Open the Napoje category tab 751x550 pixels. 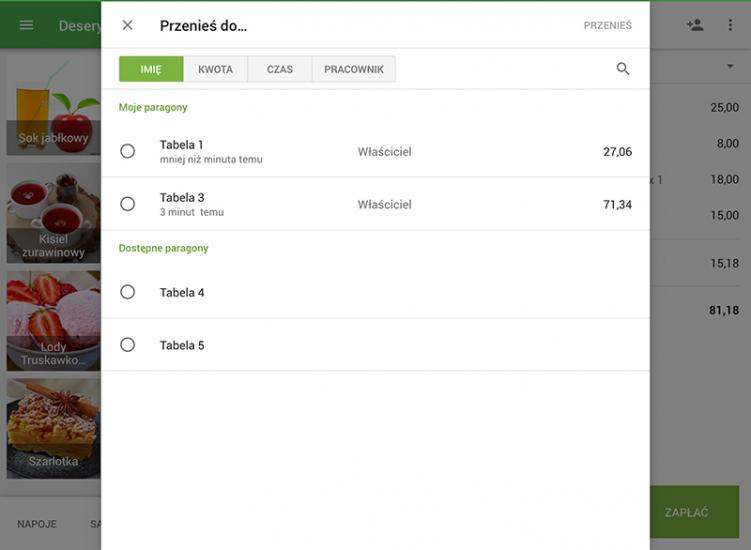pos(37,524)
